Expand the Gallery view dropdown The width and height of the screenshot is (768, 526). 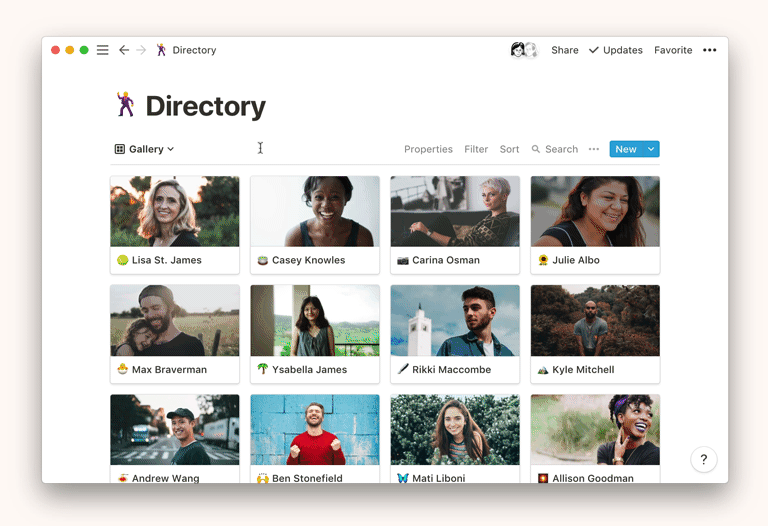(x=145, y=149)
